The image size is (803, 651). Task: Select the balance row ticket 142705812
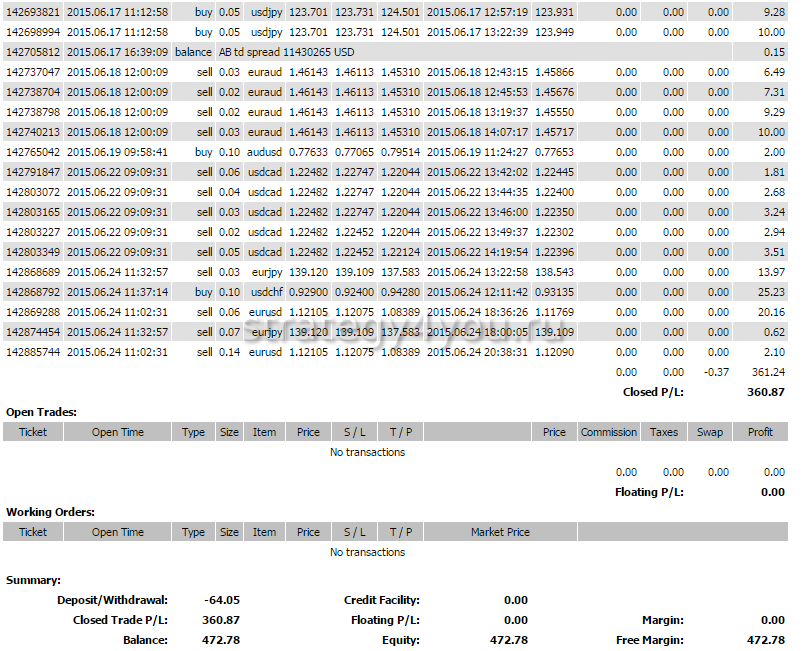click(33, 52)
